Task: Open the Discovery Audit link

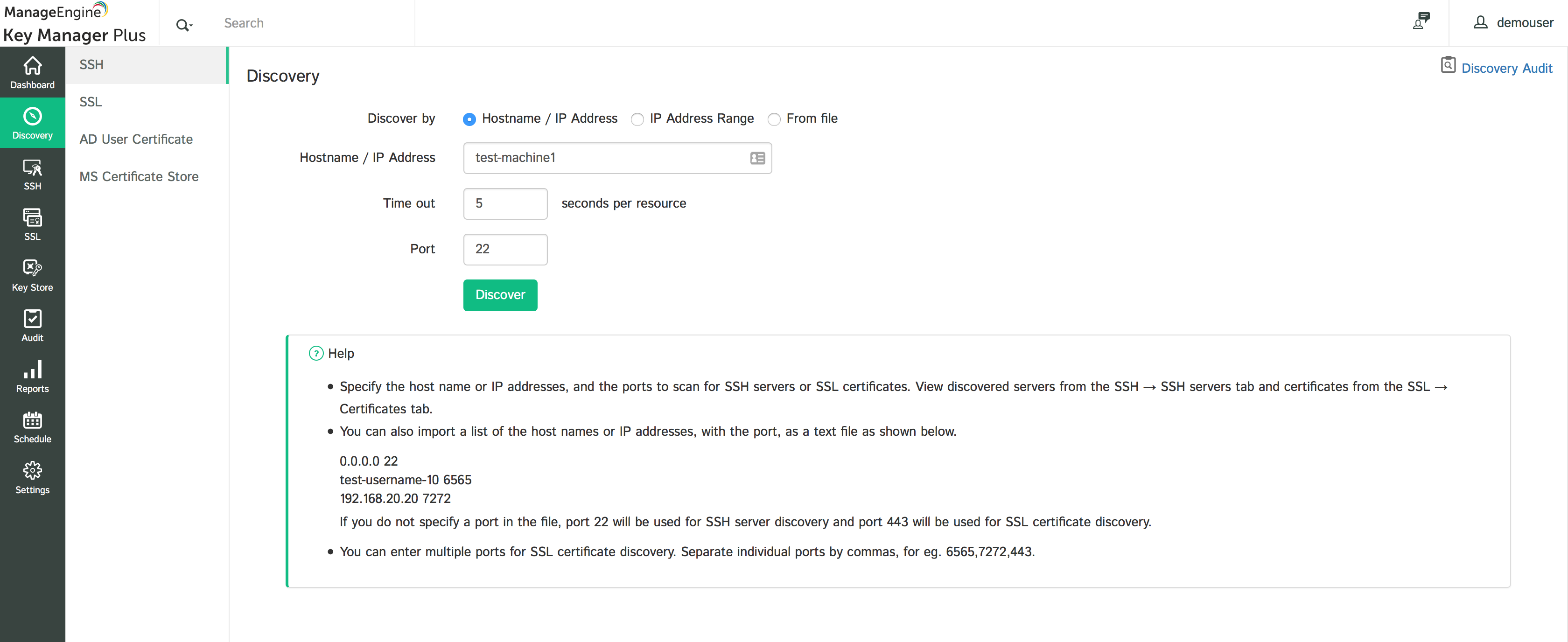Action: coord(1506,68)
